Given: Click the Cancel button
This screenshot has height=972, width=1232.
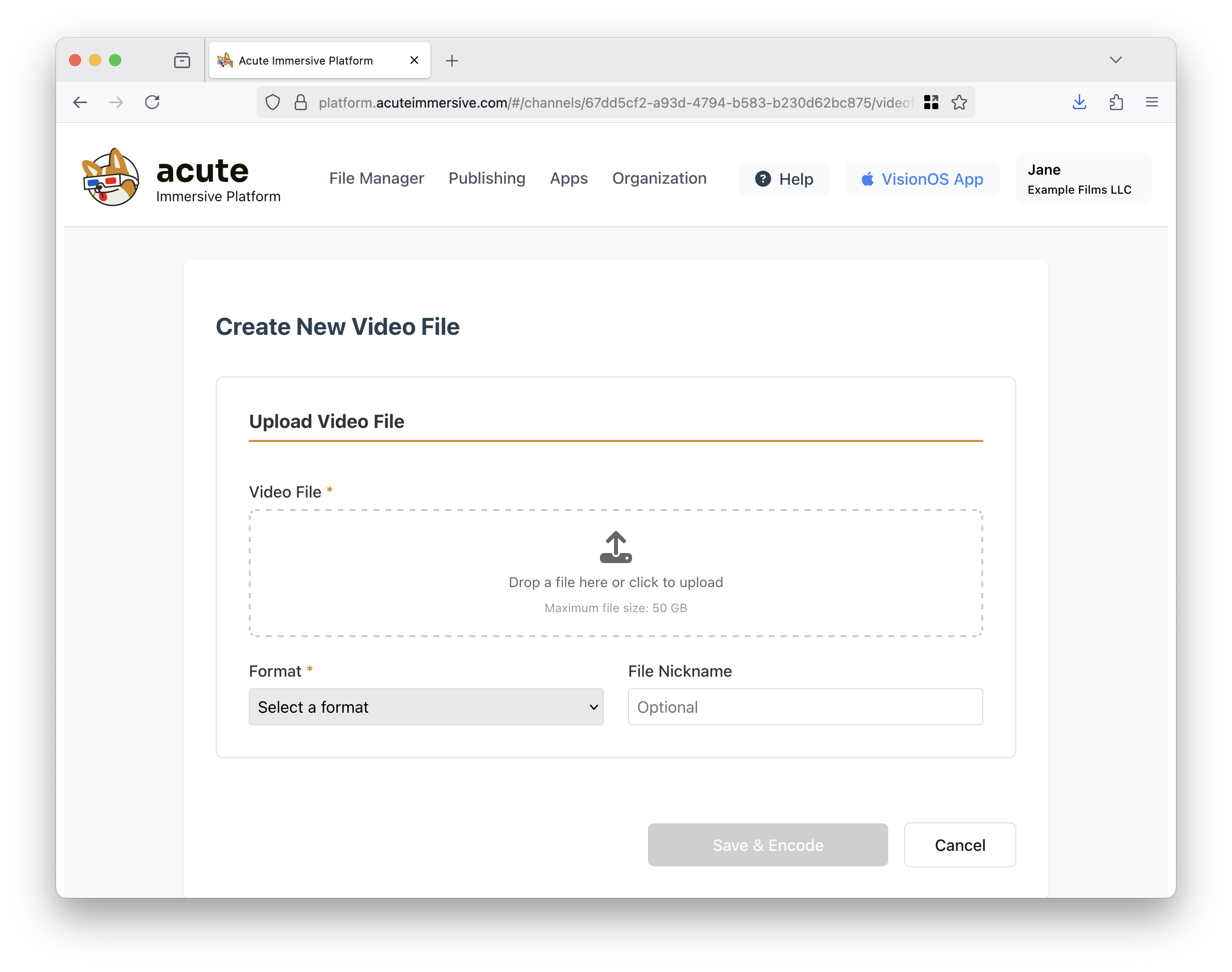Looking at the screenshot, I should [x=959, y=844].
